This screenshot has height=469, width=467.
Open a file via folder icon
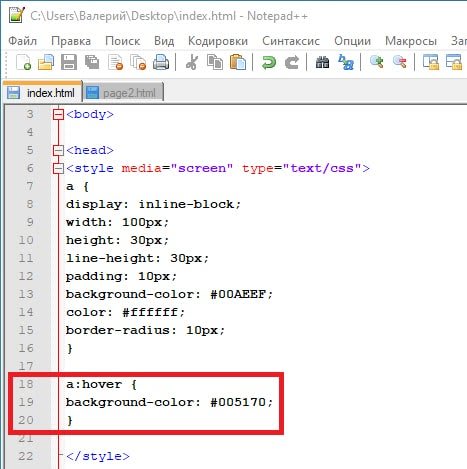pyautogui.click(x=46, y=62)
